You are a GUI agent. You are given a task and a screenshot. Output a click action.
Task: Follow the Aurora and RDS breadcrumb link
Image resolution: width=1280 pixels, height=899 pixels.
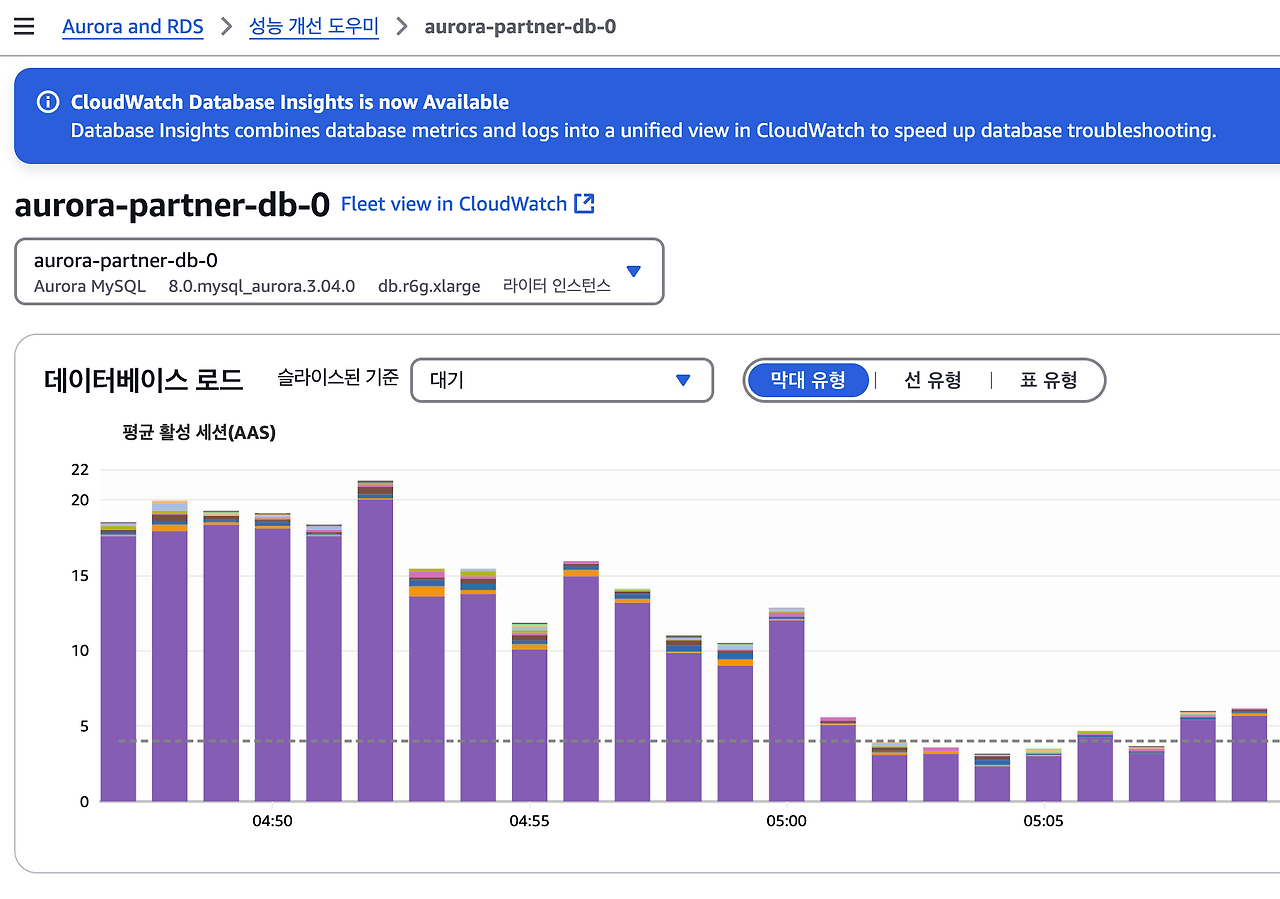(x=133, y=26)
